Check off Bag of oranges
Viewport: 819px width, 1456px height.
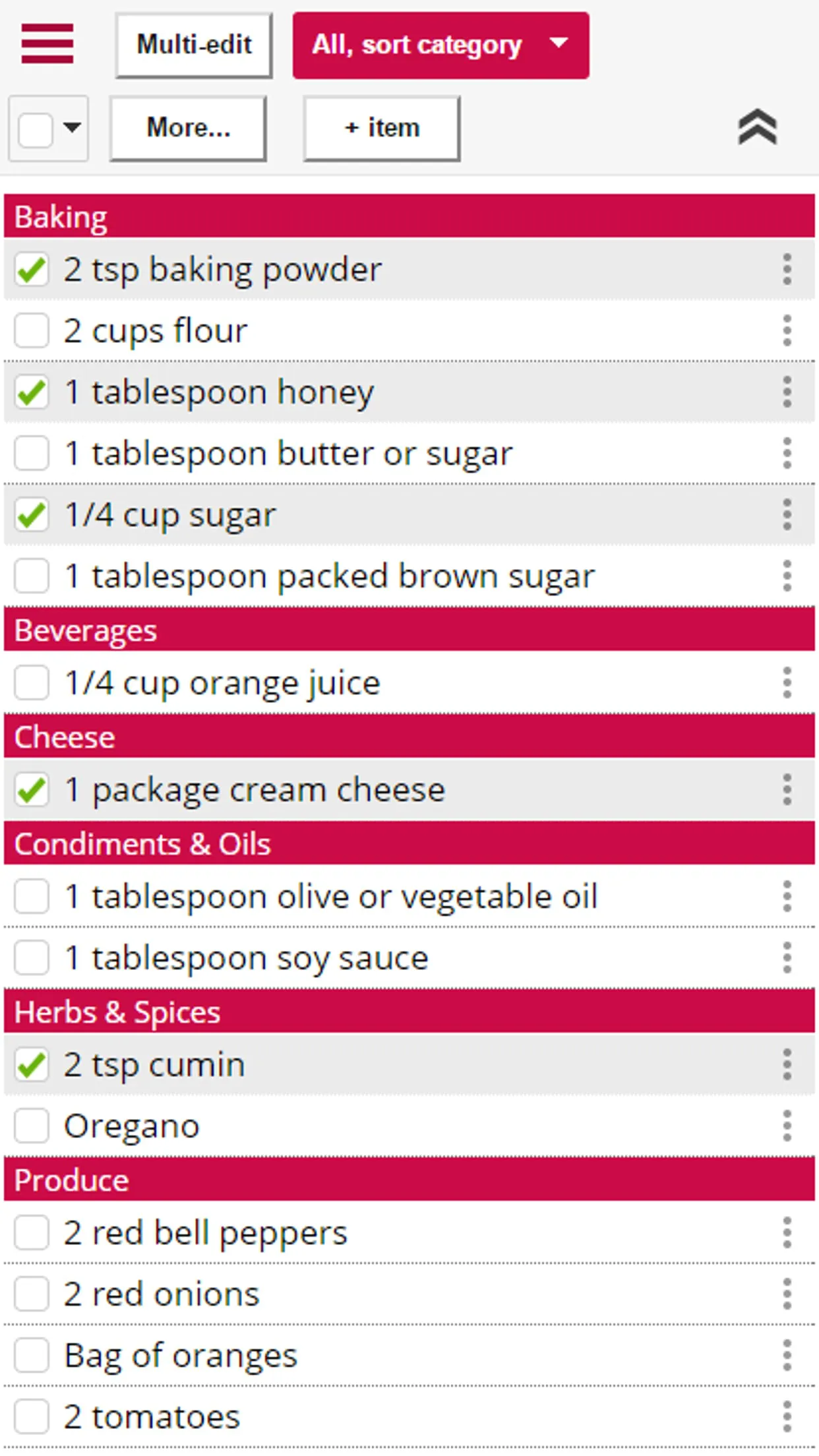[x=31, y=1354]
